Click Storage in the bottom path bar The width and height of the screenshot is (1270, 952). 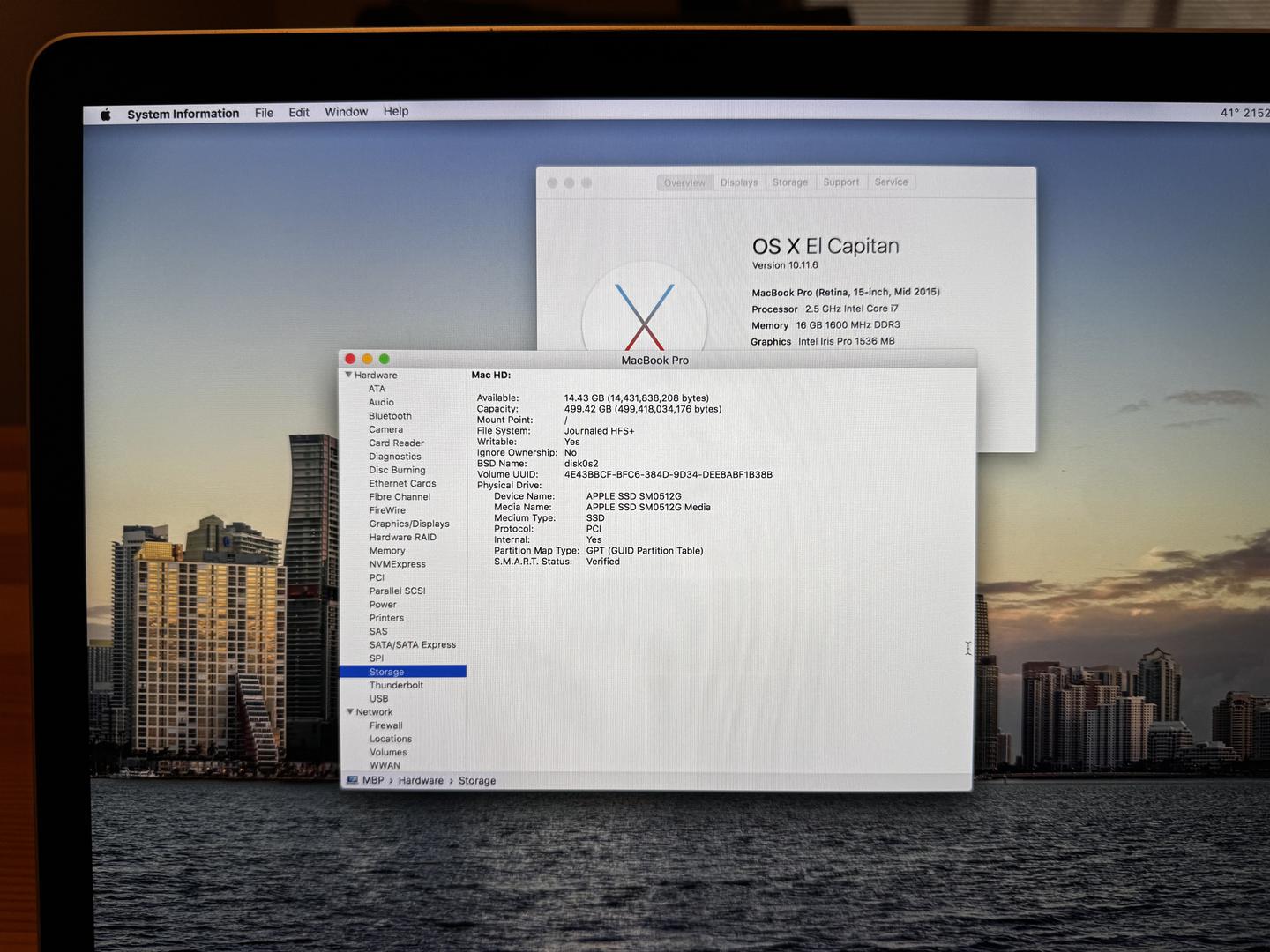pos(477,781)
